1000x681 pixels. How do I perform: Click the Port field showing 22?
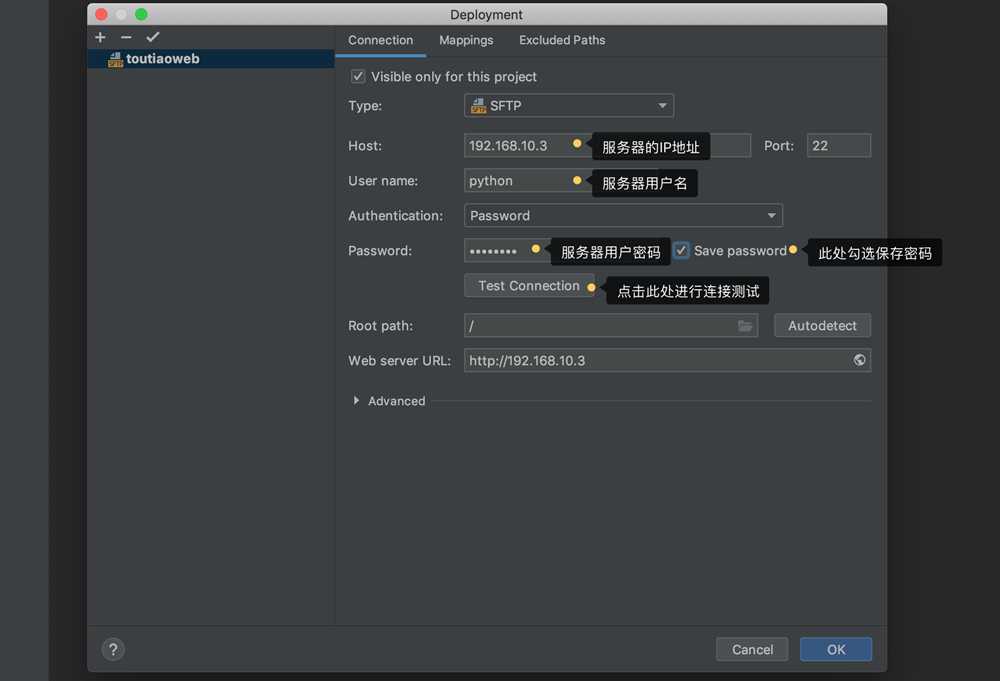point(839,145)
